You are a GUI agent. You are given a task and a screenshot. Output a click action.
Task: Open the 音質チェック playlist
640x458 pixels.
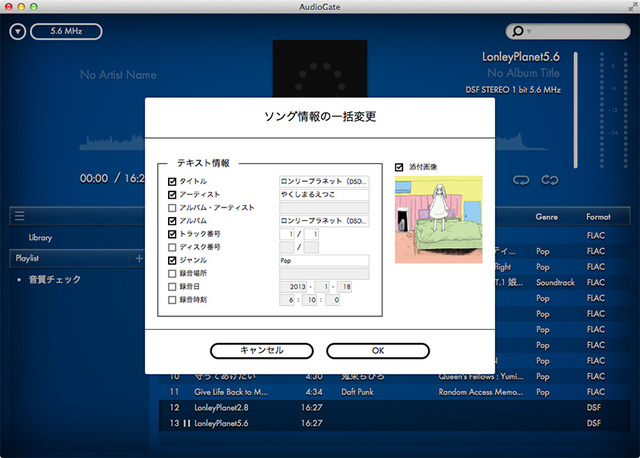55,279
